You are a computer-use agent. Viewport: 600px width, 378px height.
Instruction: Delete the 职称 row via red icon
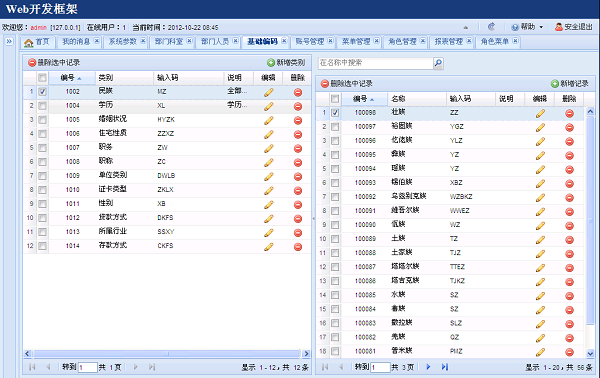coord(298,163)
